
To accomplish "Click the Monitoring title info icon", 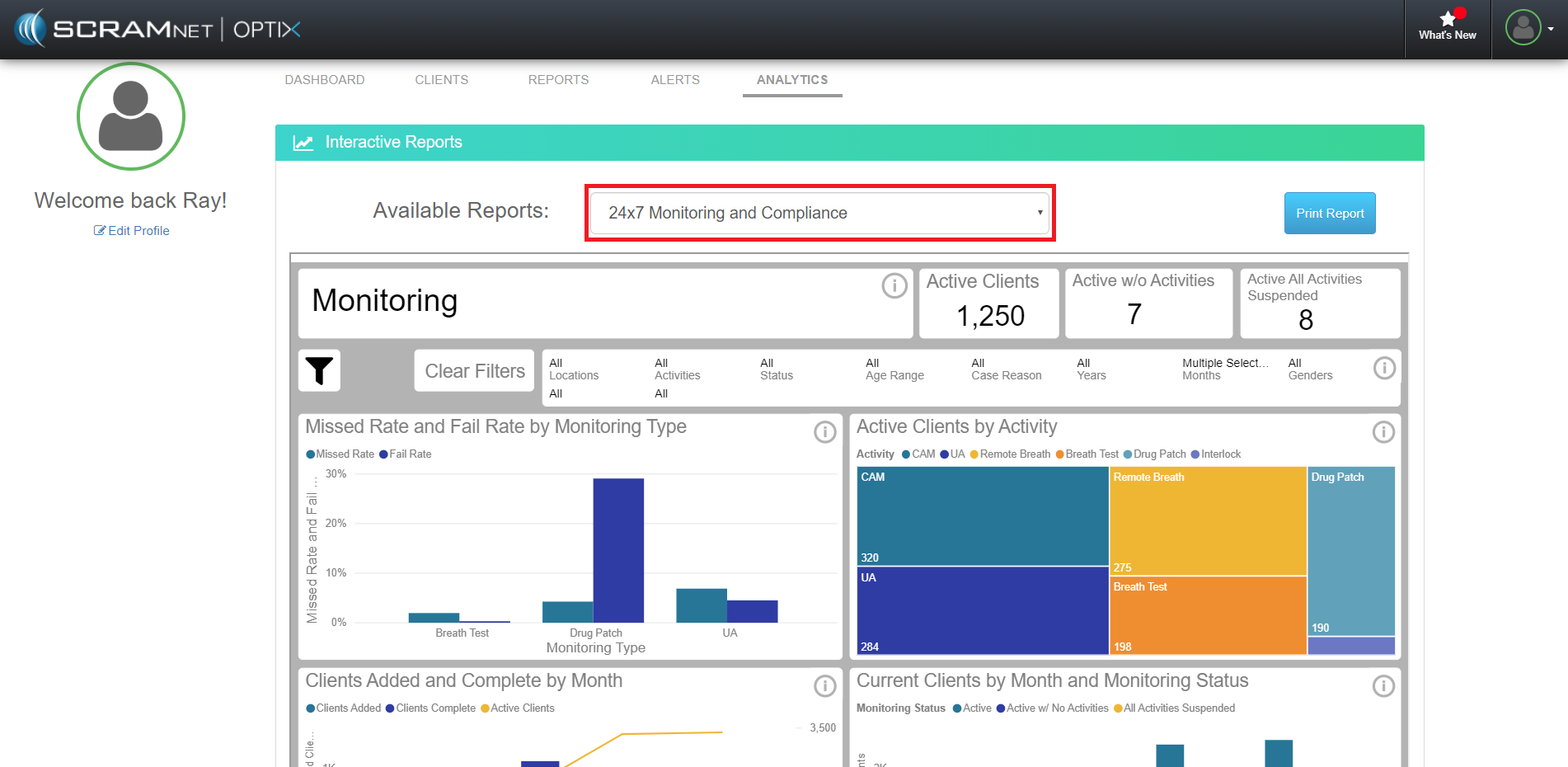I will [x=894, y=286].
